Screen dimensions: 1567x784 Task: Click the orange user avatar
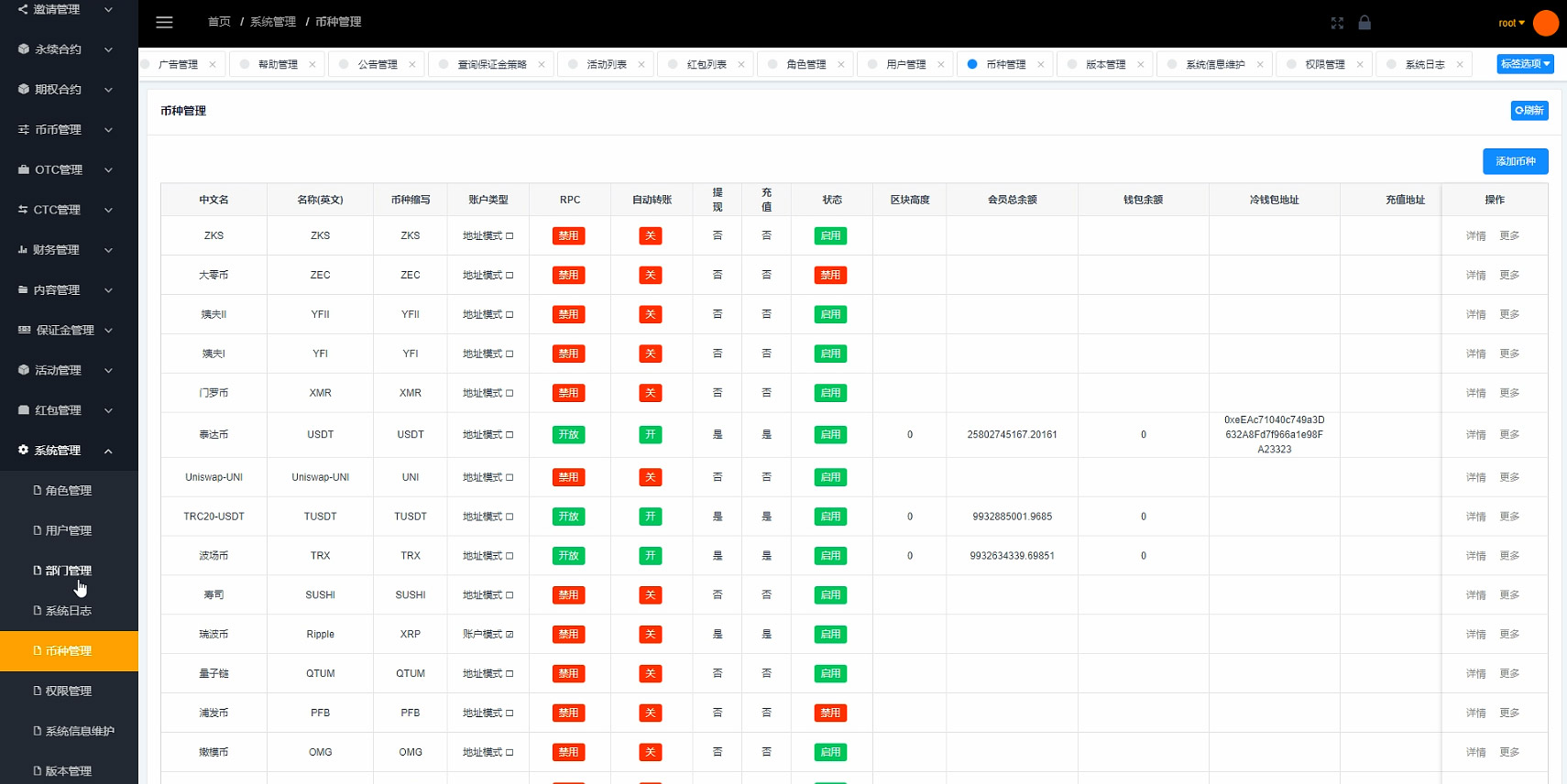pos(1546,23)
